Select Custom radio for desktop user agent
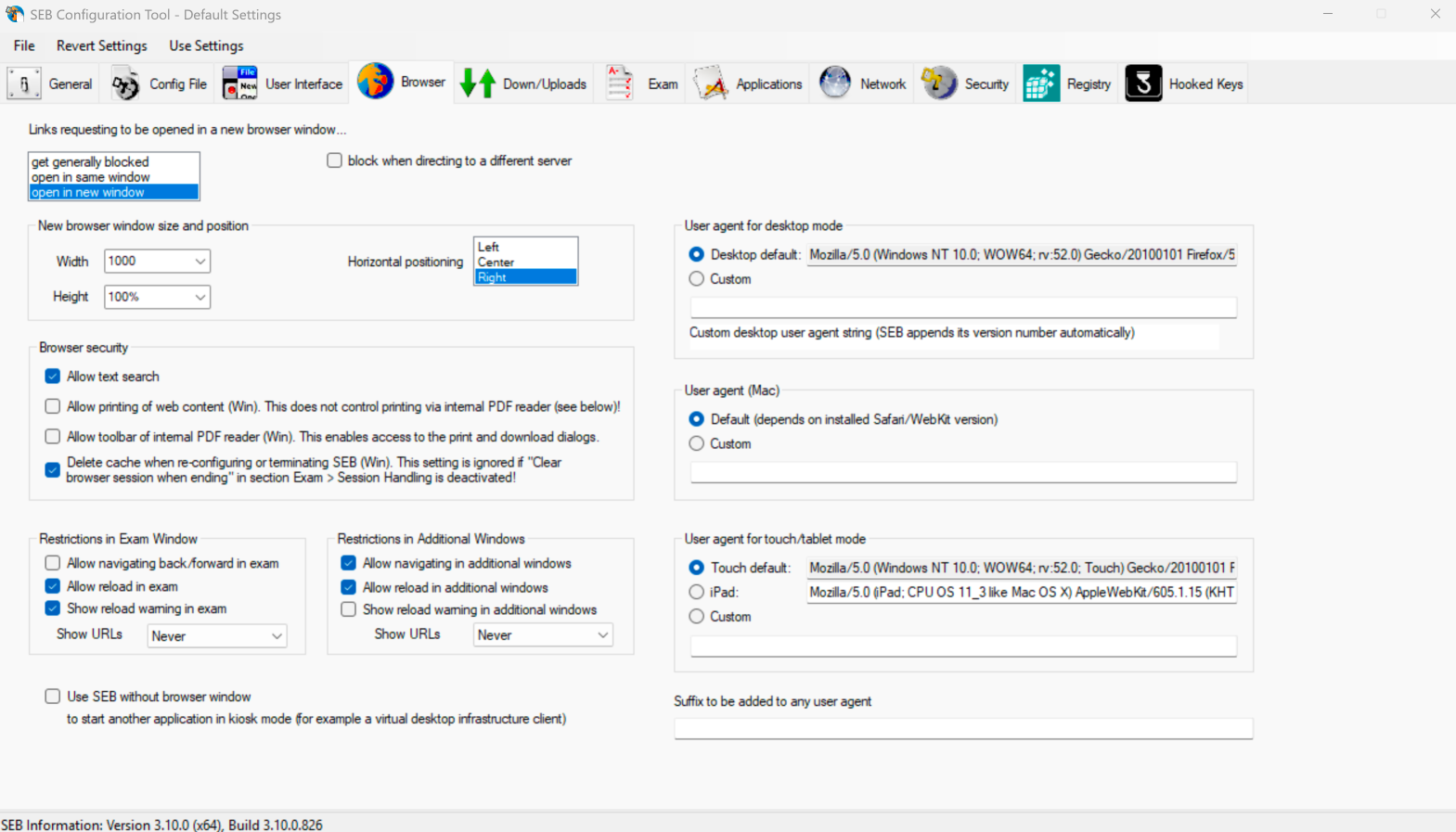Viewport: 1456px width, 832px height. tap(697, 279)
